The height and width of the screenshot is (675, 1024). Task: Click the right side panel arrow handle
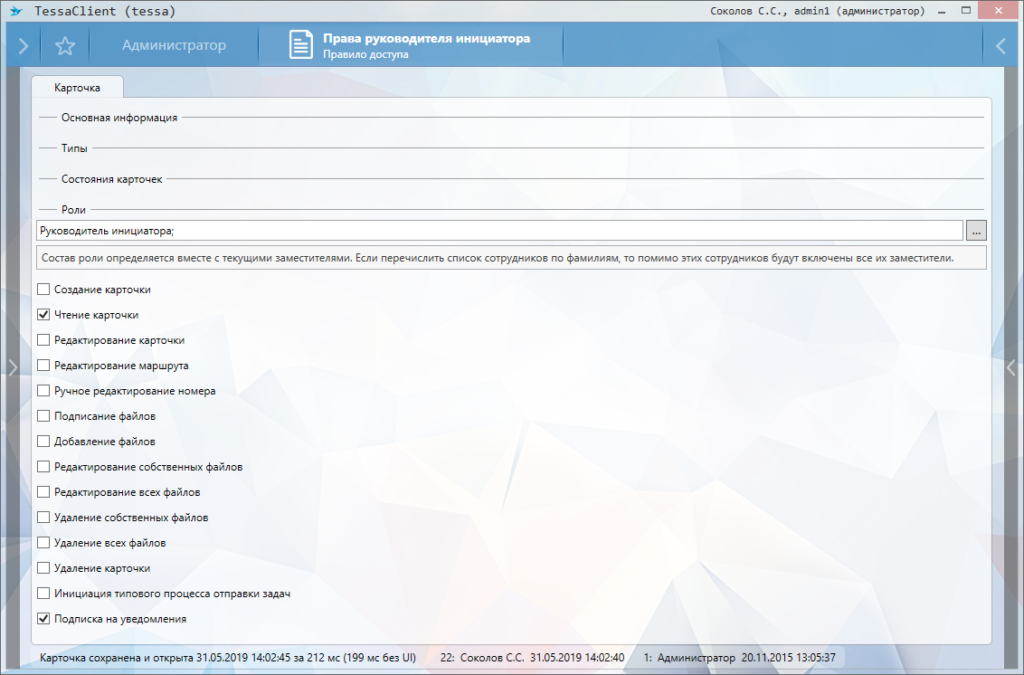[x=1012, y=367]
